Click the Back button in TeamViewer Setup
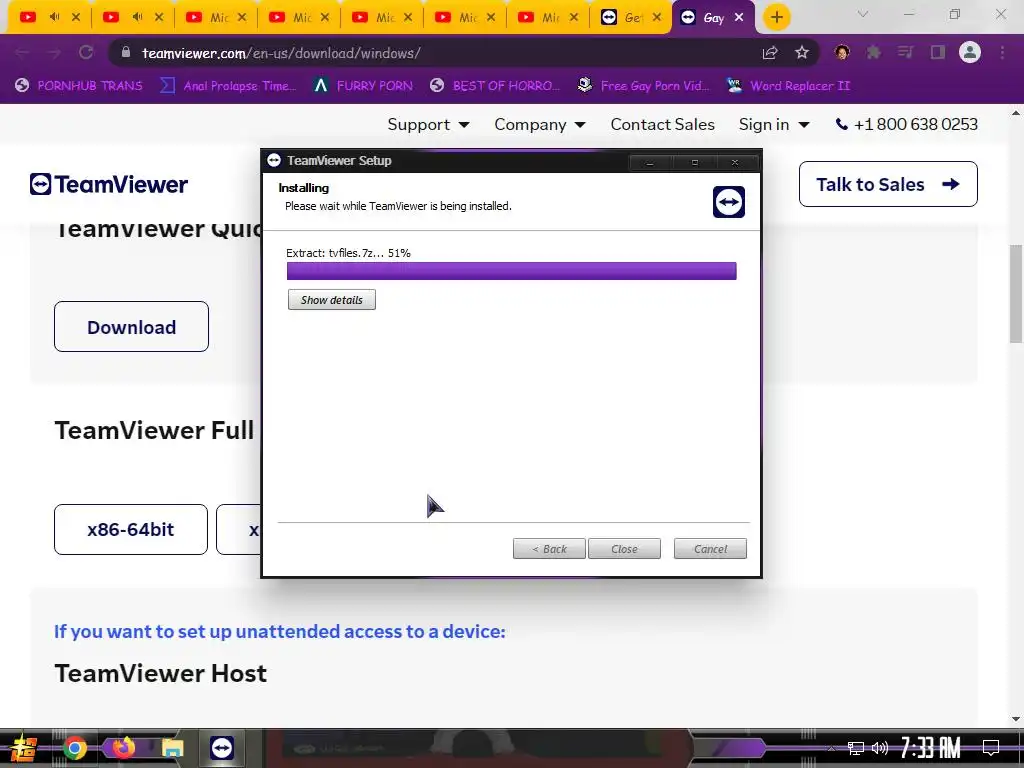The image size is (1024, 768). tap(549, 549)
